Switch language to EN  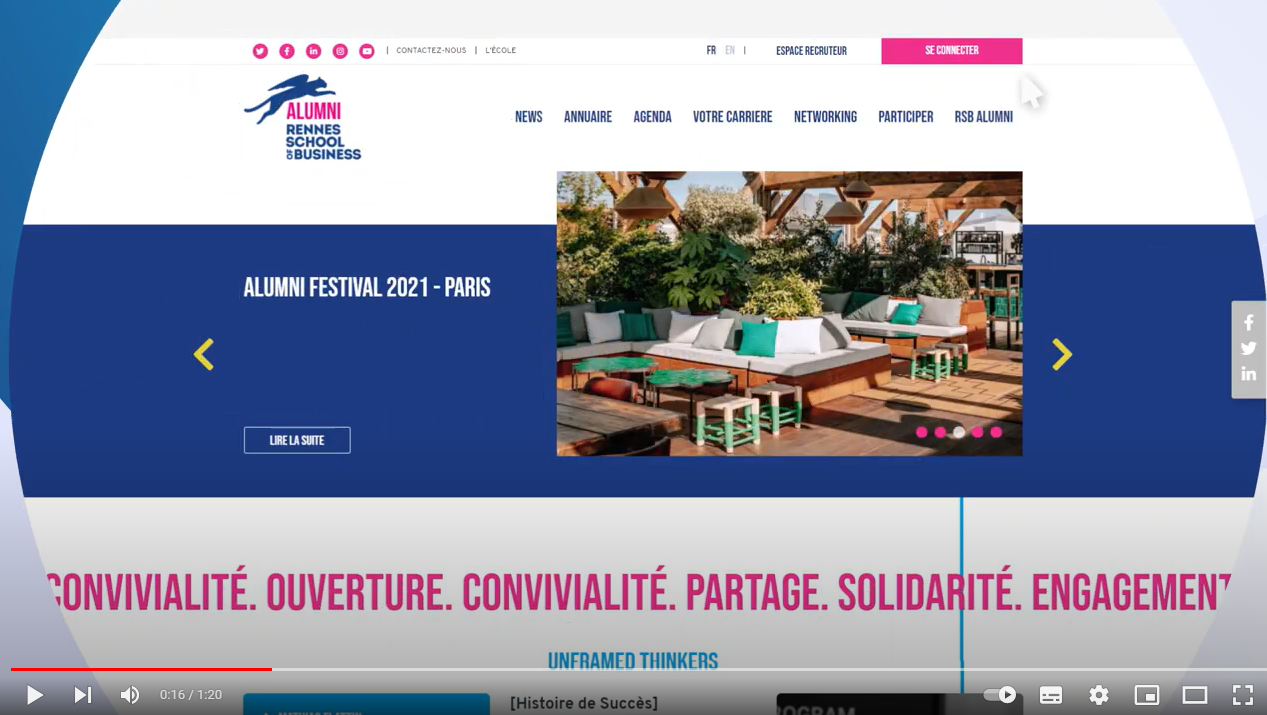730,50
